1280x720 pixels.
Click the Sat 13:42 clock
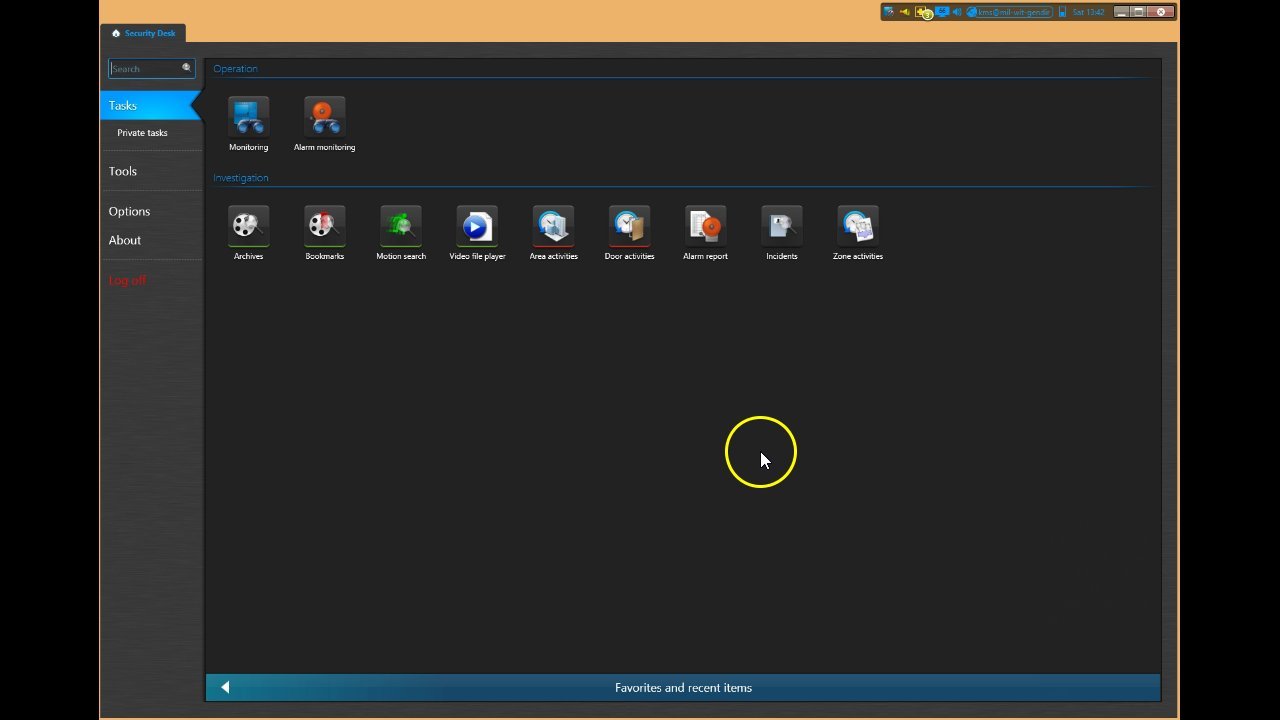pyautogui.click(x=1088, y=12)
